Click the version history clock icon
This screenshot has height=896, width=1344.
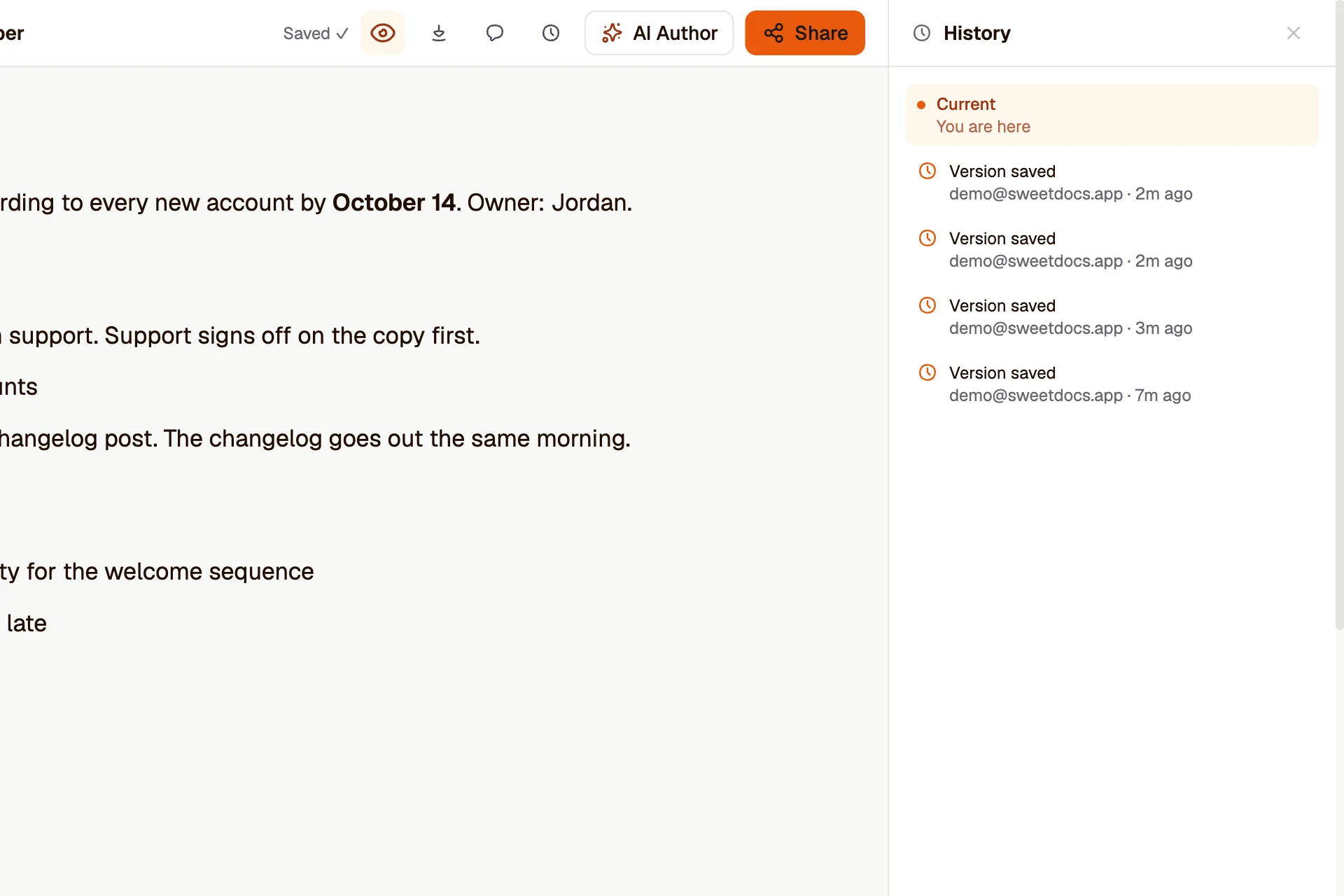pyautogui.click(x=551, y=33)
